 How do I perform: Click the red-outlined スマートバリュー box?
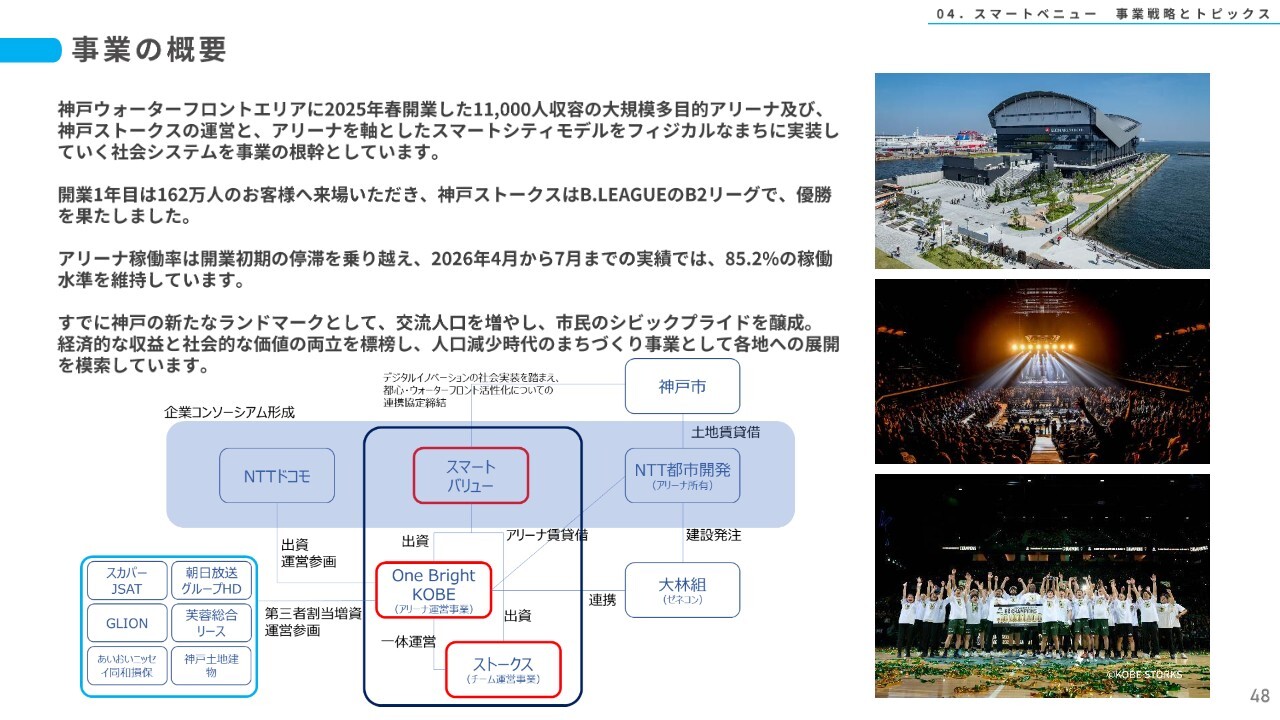[x=471, y=475]
